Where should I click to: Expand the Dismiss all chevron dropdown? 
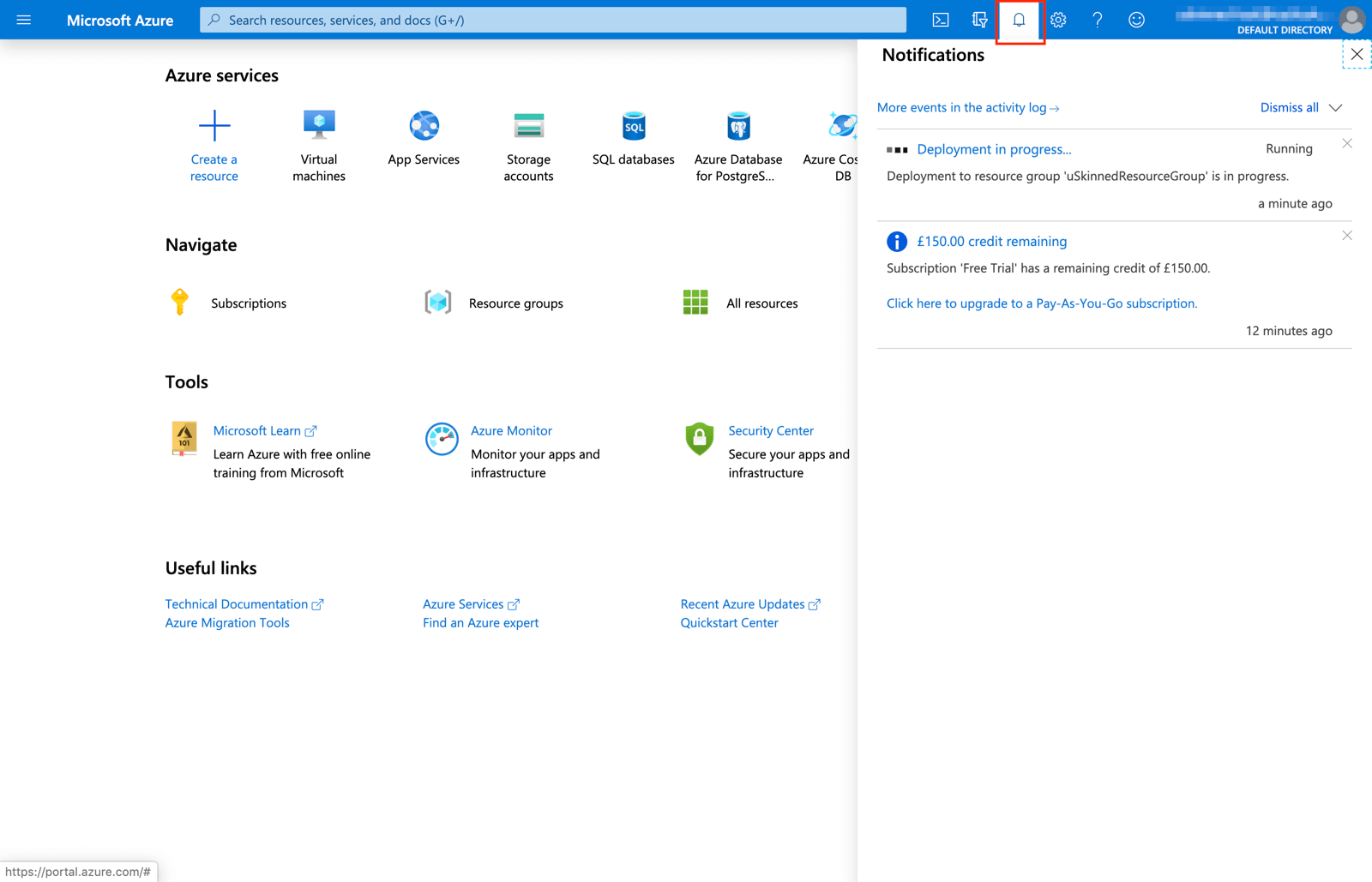tap(1336, 108)
